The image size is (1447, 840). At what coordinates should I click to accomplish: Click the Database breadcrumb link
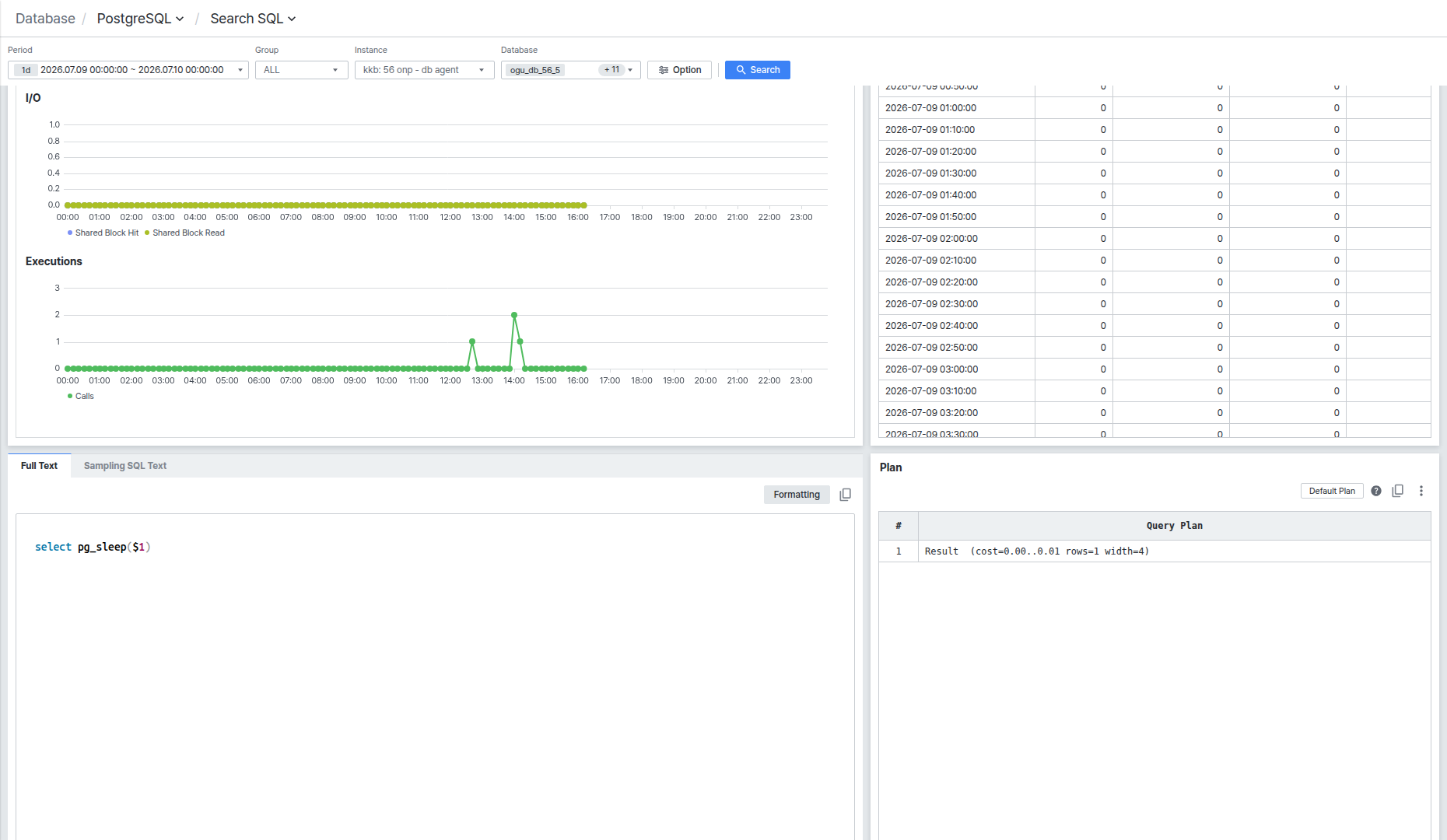[x=45, y=19]
